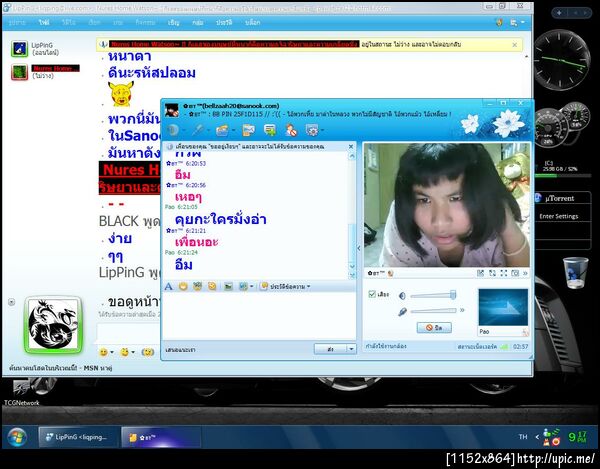Viewport: 600px width, 469px height.
Task: Click the Nures Home contact avatar
Action: click(20, 72)
